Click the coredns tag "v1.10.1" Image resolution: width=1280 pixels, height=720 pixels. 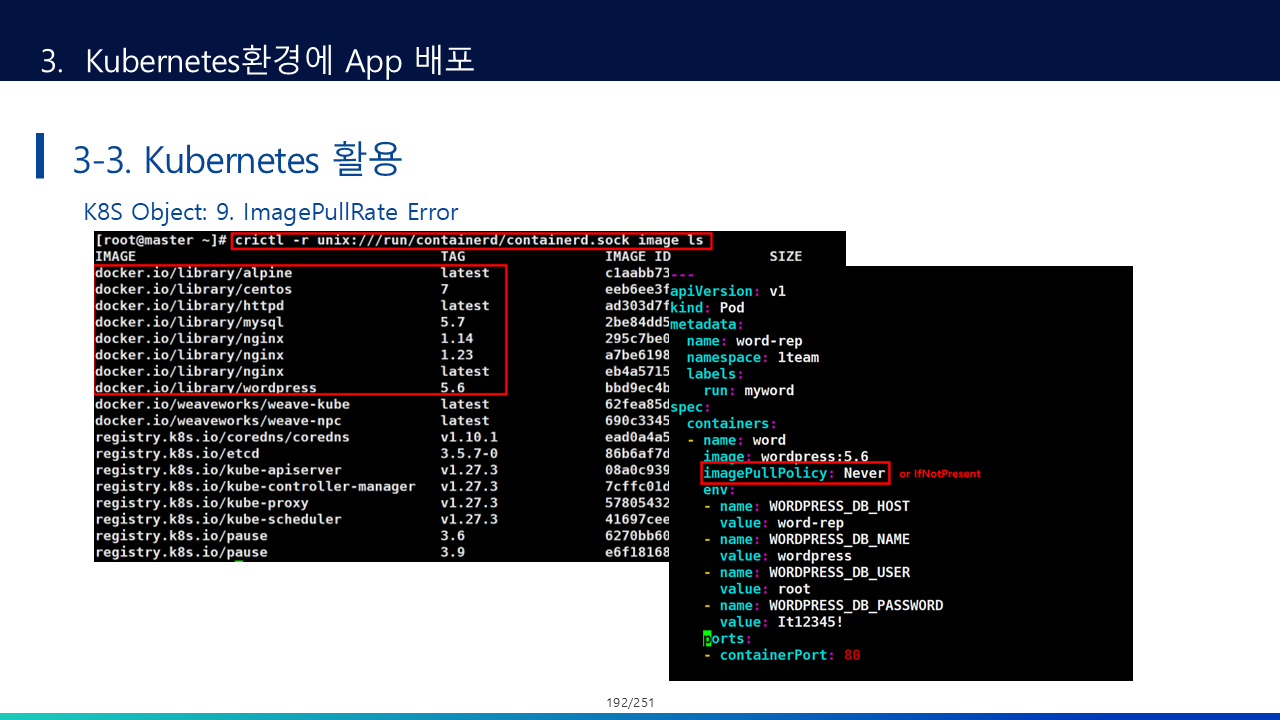click(x=469, y=437)
